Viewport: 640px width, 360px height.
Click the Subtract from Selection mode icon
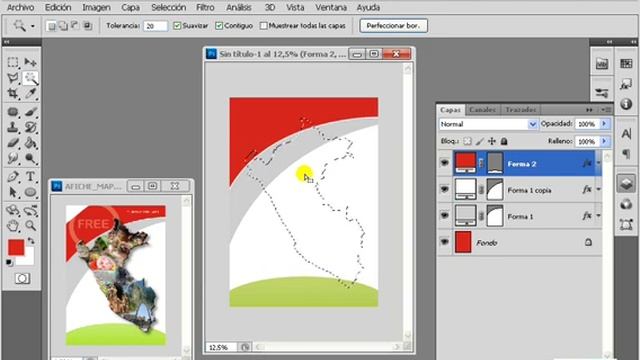pyautogui.click(x=75, y=26)
